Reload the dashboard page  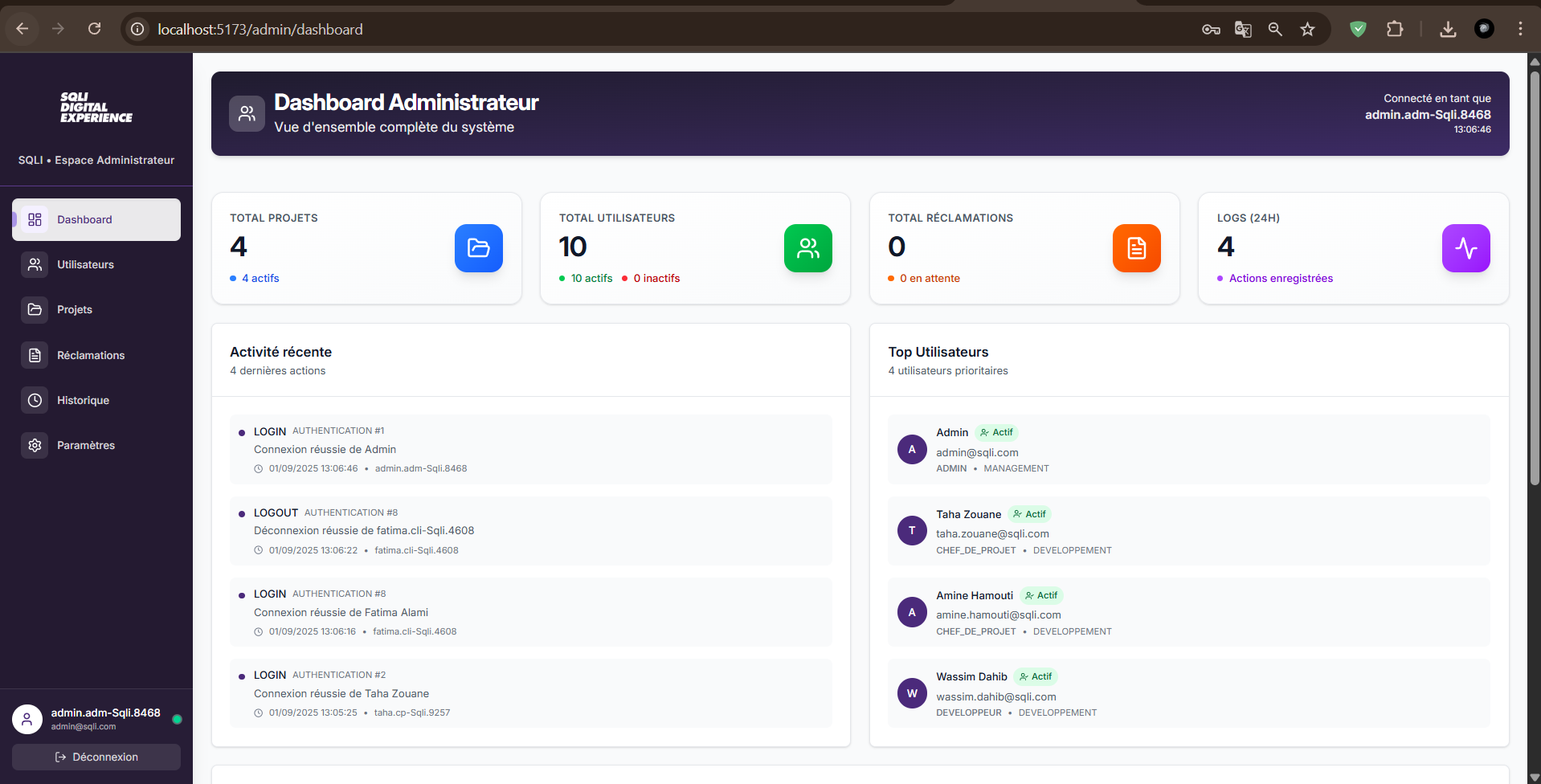coord(95,30)
